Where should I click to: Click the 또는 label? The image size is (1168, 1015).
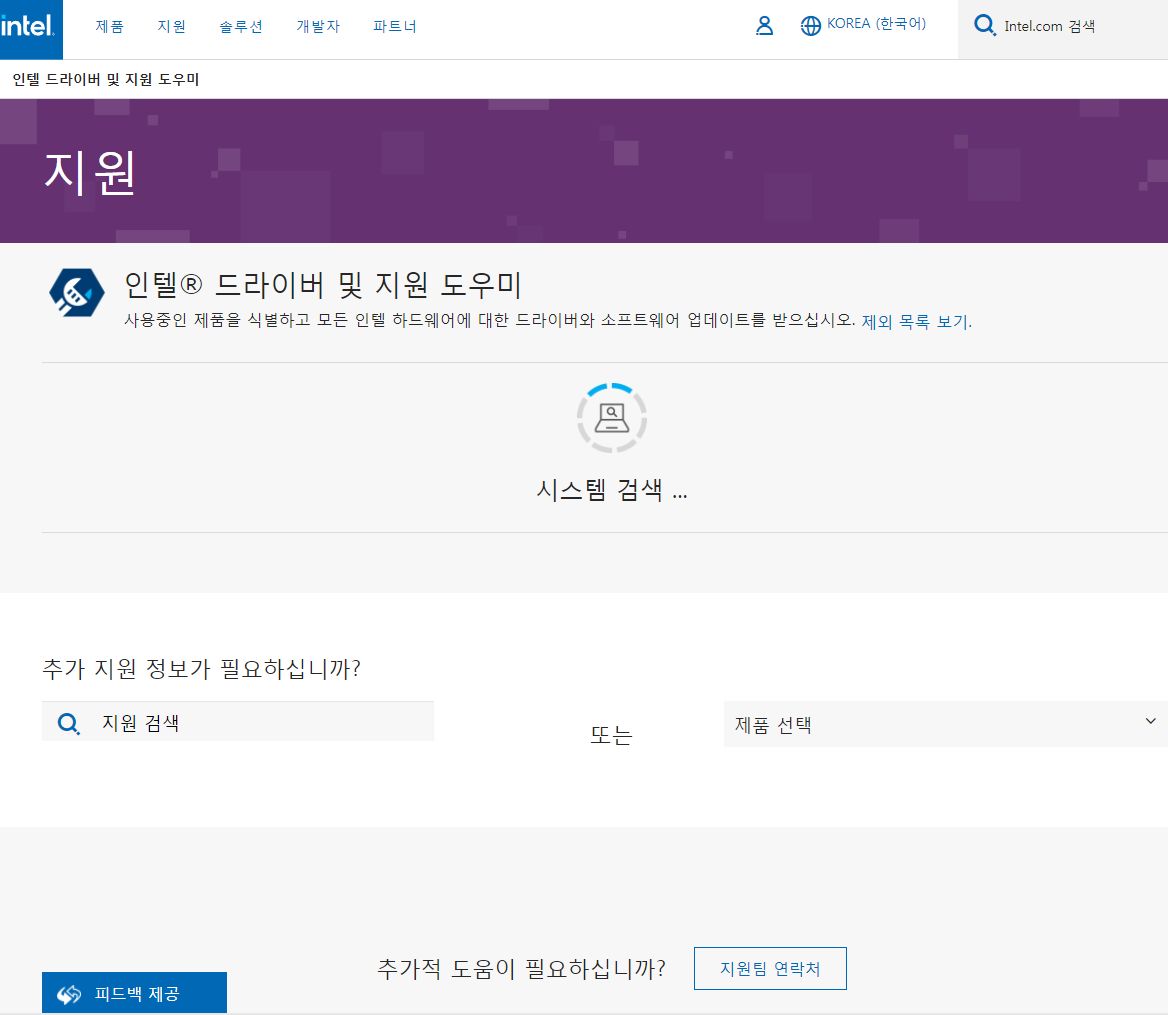click(x=611, y=735)
